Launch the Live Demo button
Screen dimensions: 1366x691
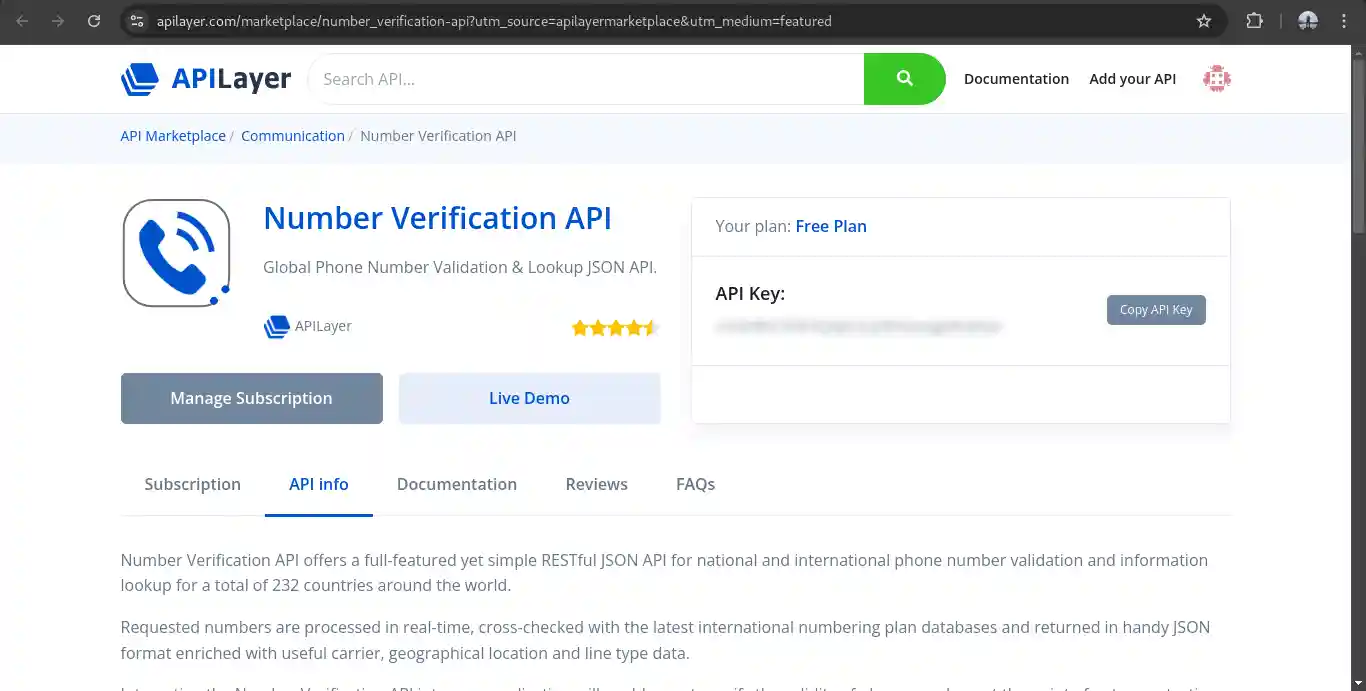point(529,398)
